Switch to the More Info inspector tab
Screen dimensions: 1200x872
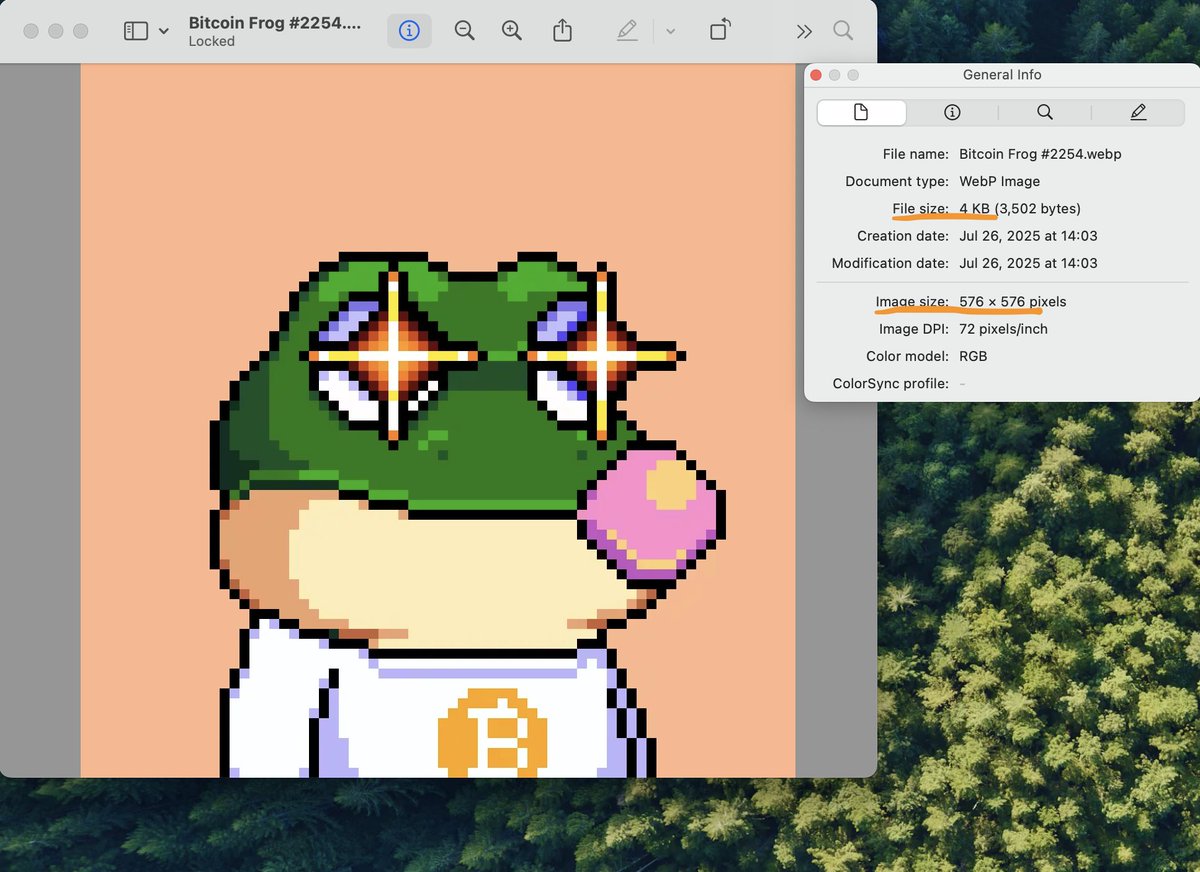click(x=952, y=112)
